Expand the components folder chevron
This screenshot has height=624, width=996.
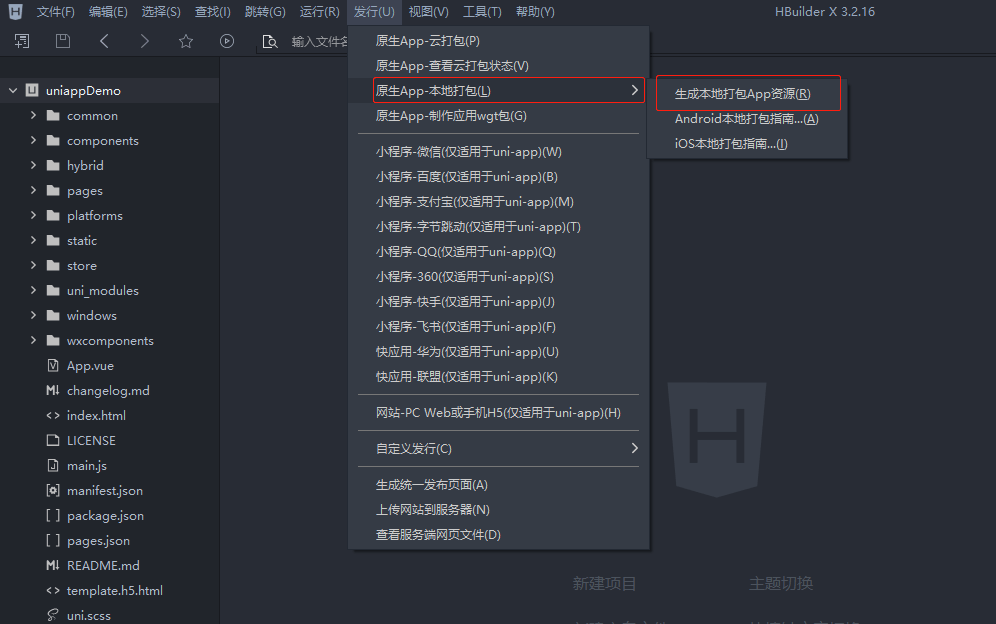[34, 140]
